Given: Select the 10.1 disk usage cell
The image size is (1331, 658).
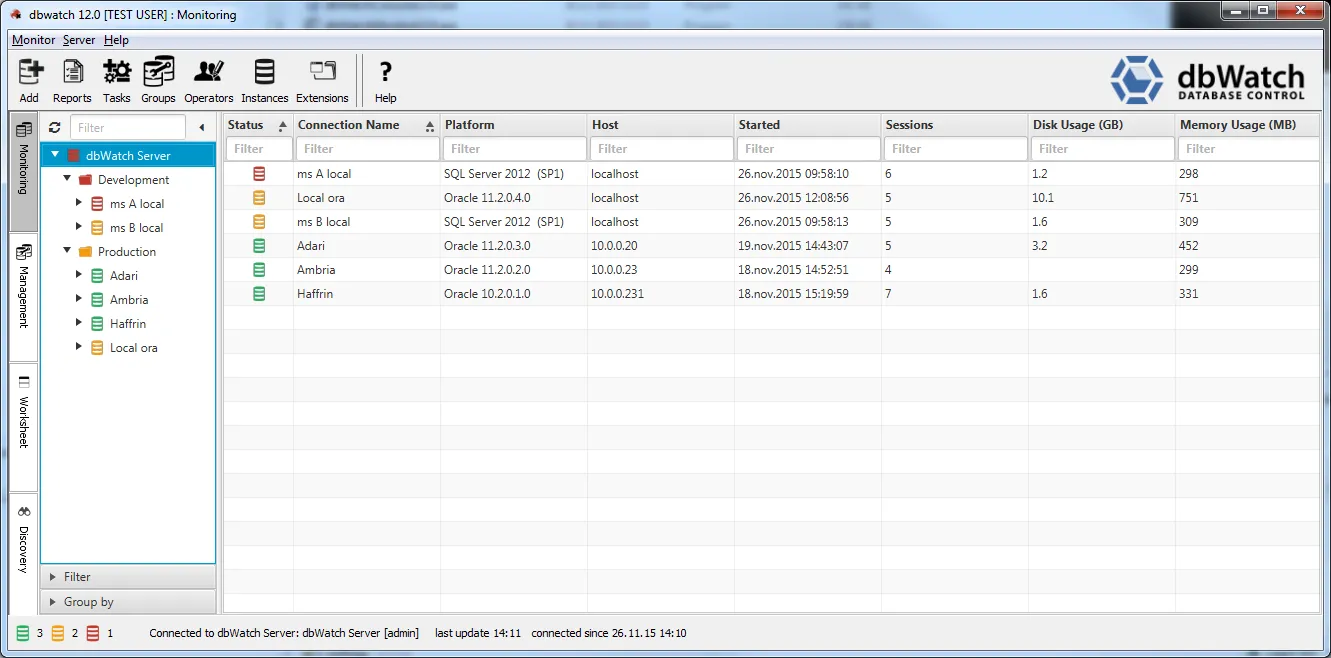Looking at the screenshot, I should coord(1102,198).
